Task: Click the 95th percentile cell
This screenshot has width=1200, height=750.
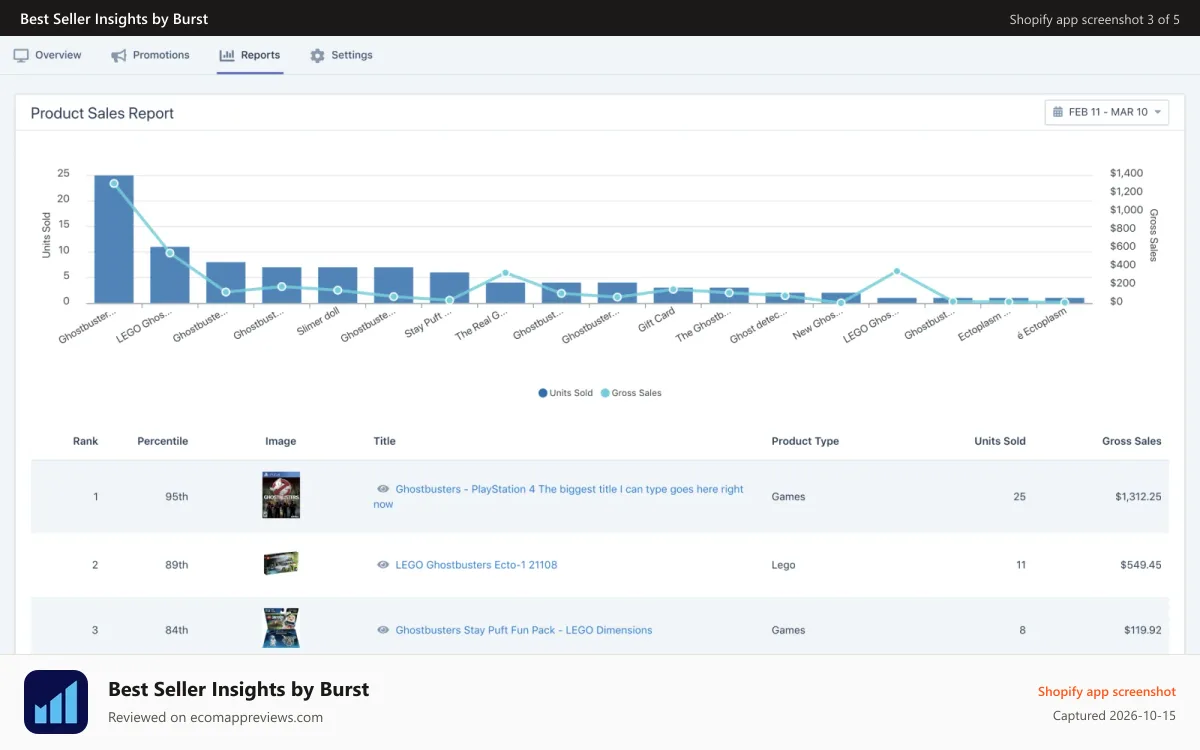Action: click(177, 497)
